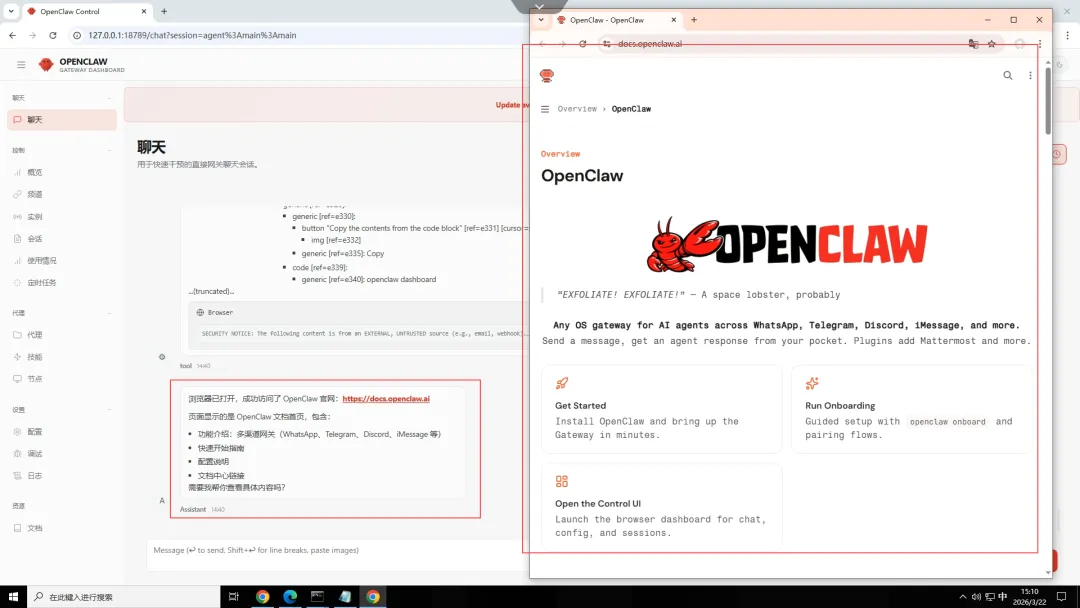The width and height of the screenshot is (1080, 608).
Task: Open 会话 sessions in sidebar
Action: (x=62, y=238)
